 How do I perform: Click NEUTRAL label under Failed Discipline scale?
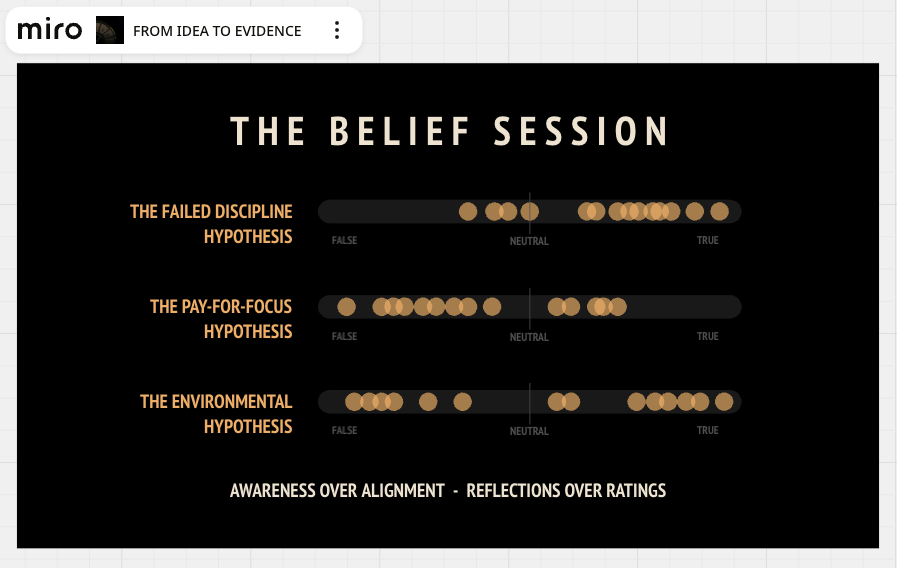tap(529, 241)
